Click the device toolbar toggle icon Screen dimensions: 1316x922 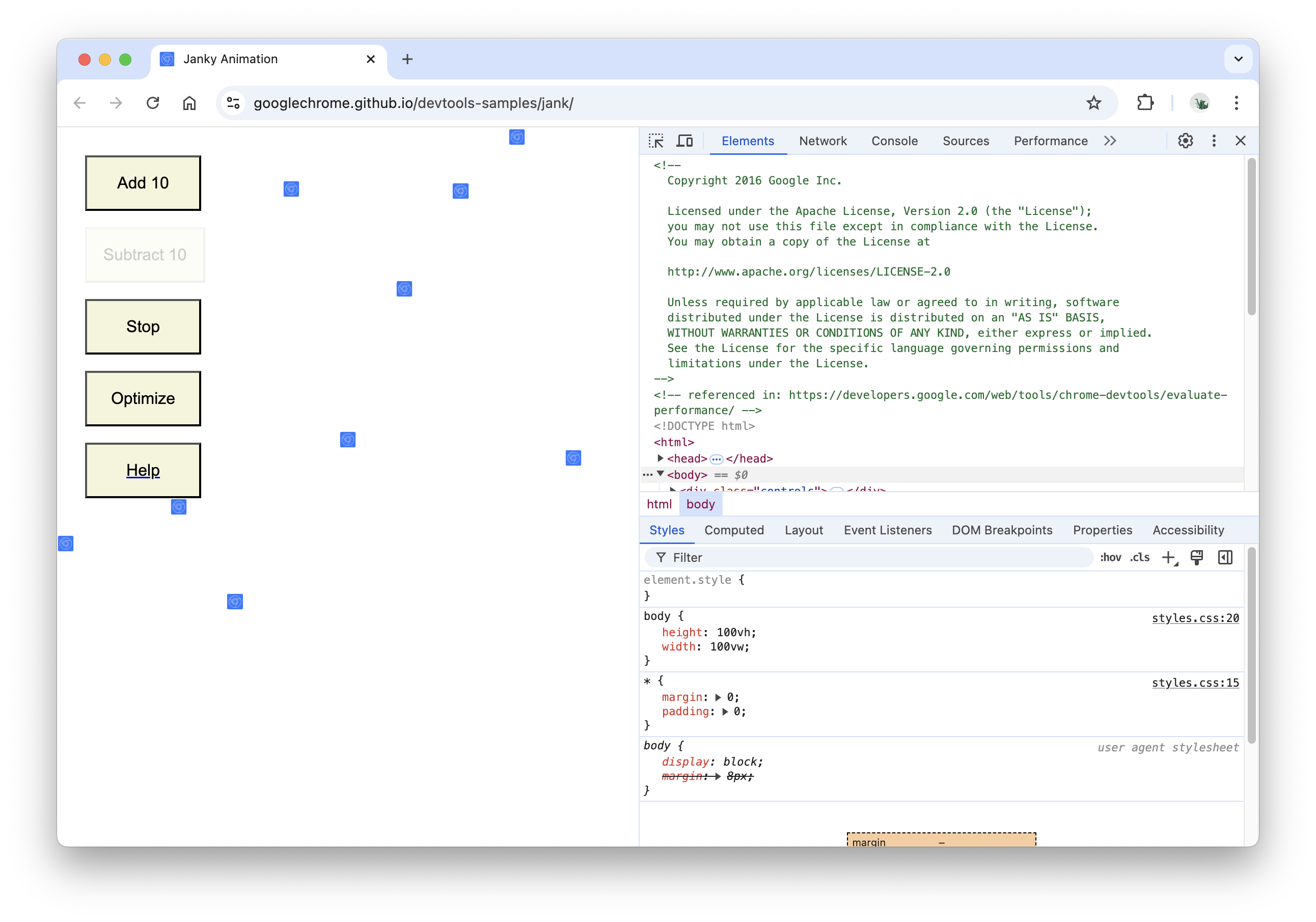[x=685, y=140]
